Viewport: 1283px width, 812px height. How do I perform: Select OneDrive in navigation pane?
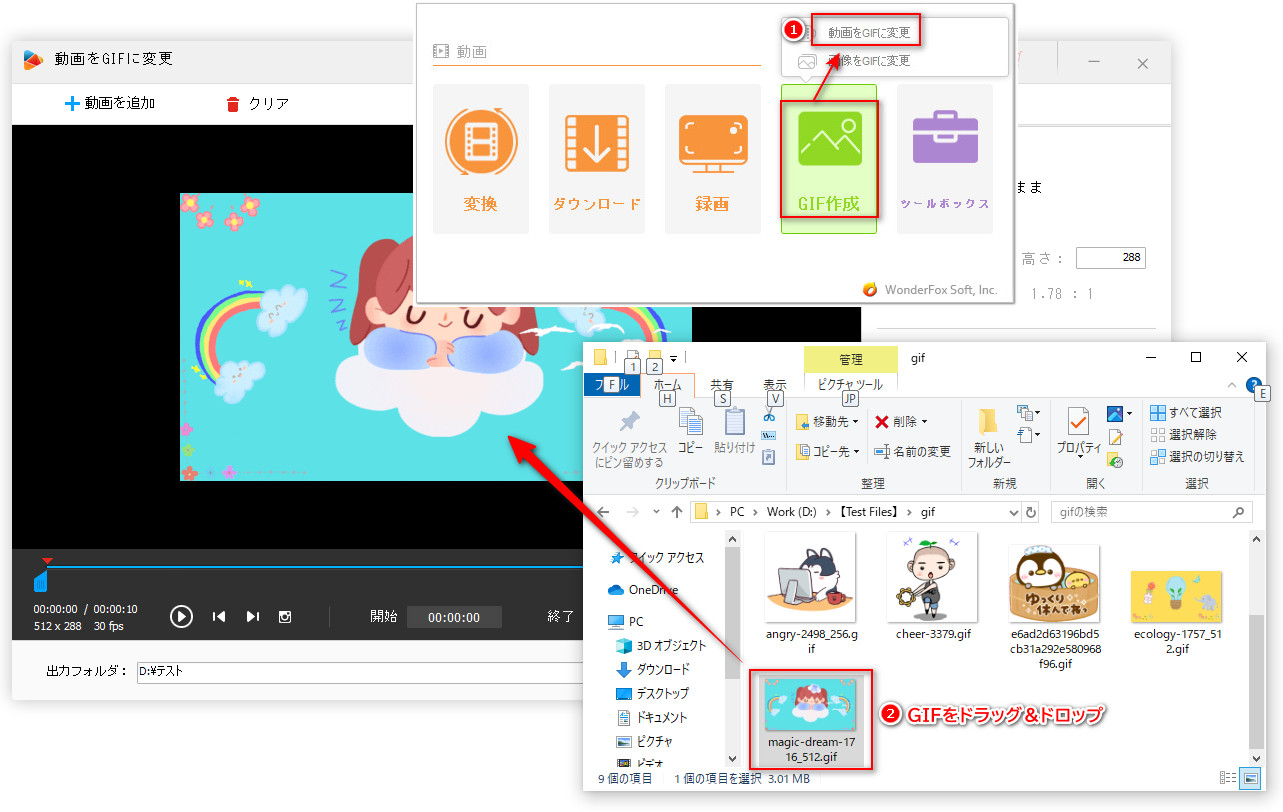pos(643,590)
